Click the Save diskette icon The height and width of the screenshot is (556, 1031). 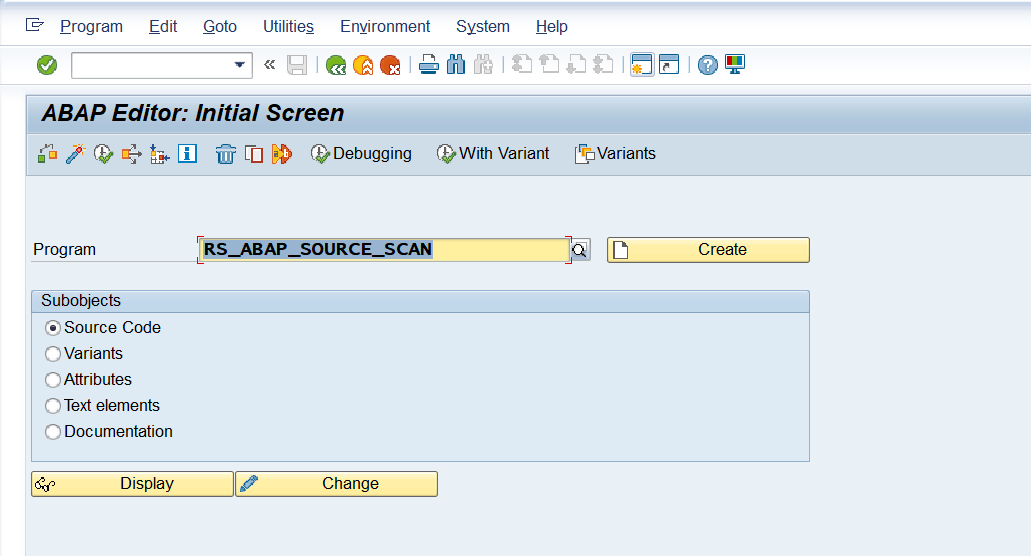tap(297, 65)
